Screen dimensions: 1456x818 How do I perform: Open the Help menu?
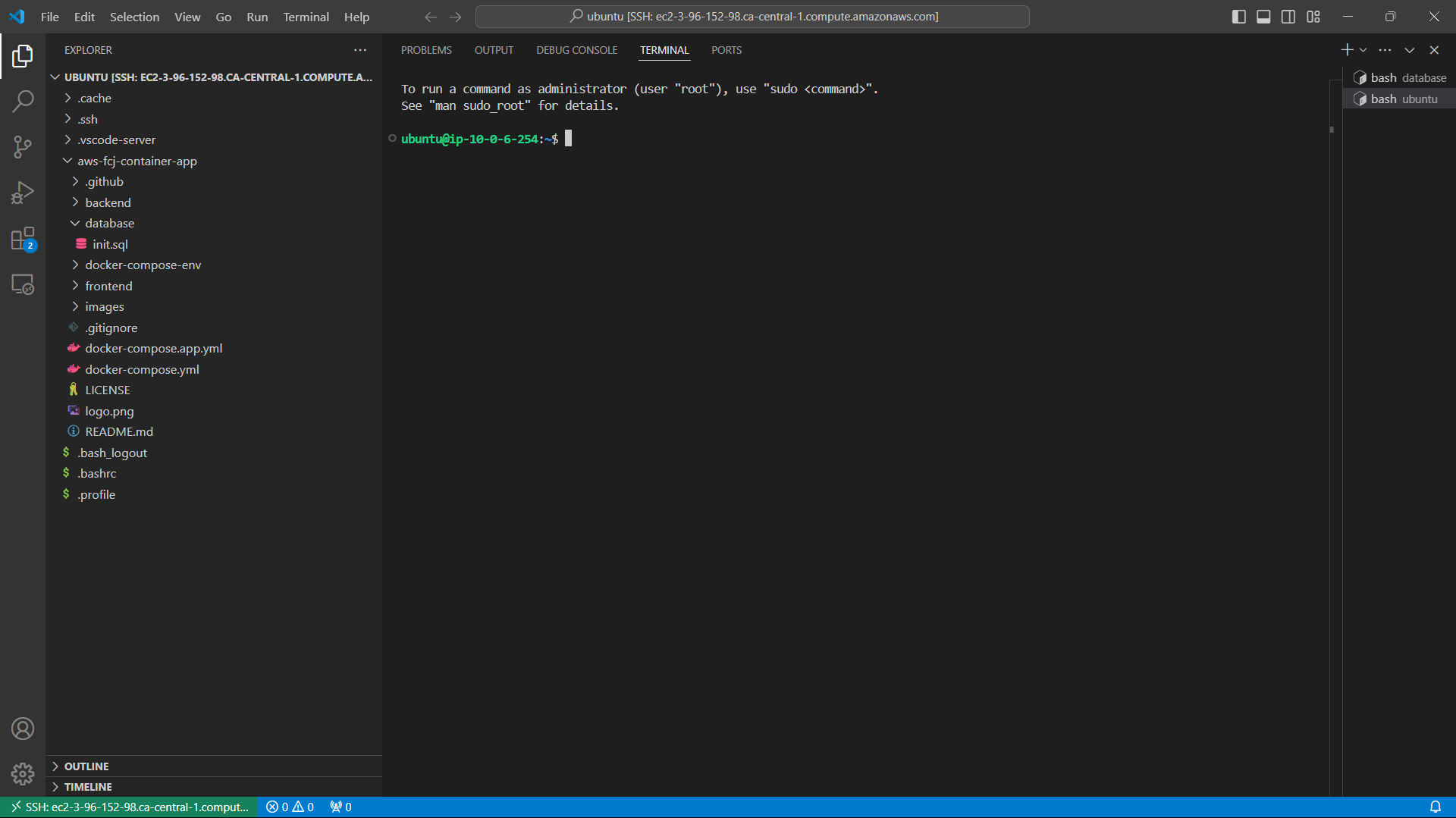tap(356, 17)
